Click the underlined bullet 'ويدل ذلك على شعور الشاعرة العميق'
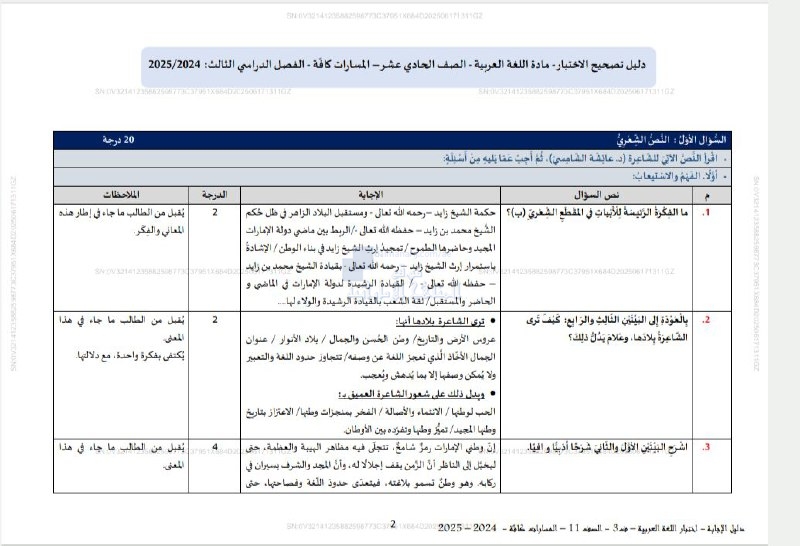The image size is (800, 546). point(412,394)
